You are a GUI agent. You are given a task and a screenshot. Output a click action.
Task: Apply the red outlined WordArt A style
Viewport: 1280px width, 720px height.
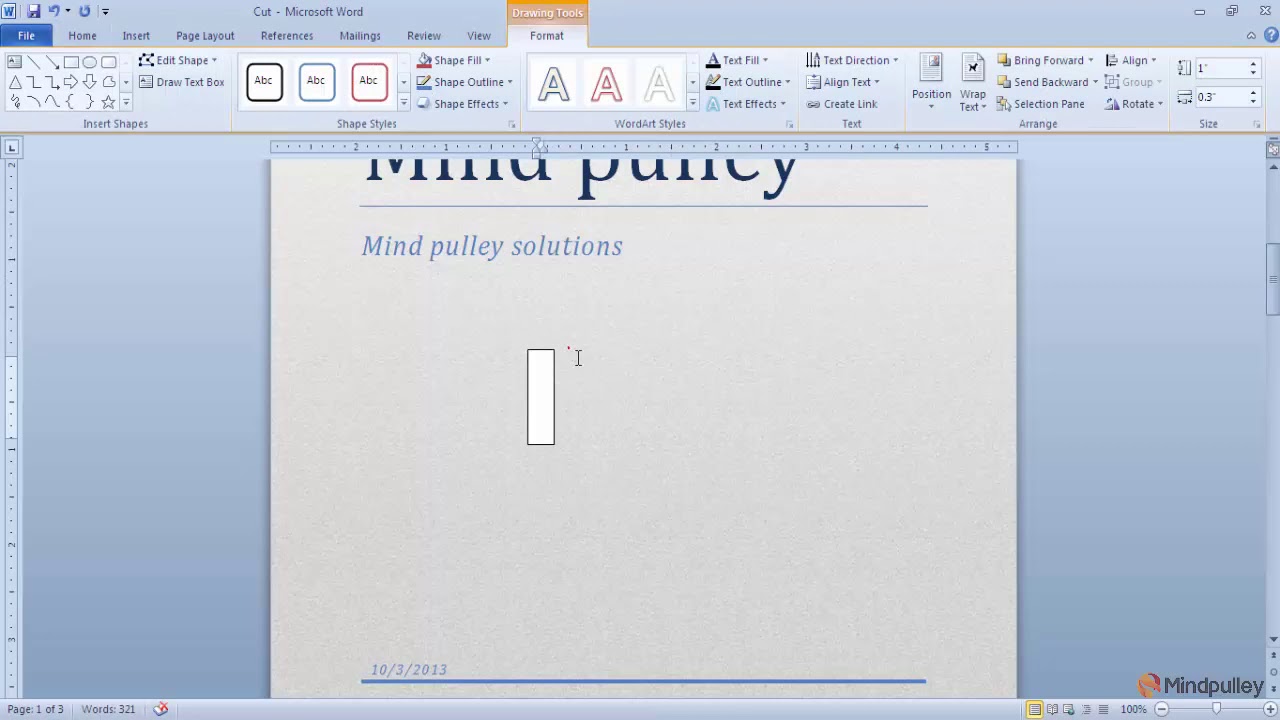[x=606, y=84]
